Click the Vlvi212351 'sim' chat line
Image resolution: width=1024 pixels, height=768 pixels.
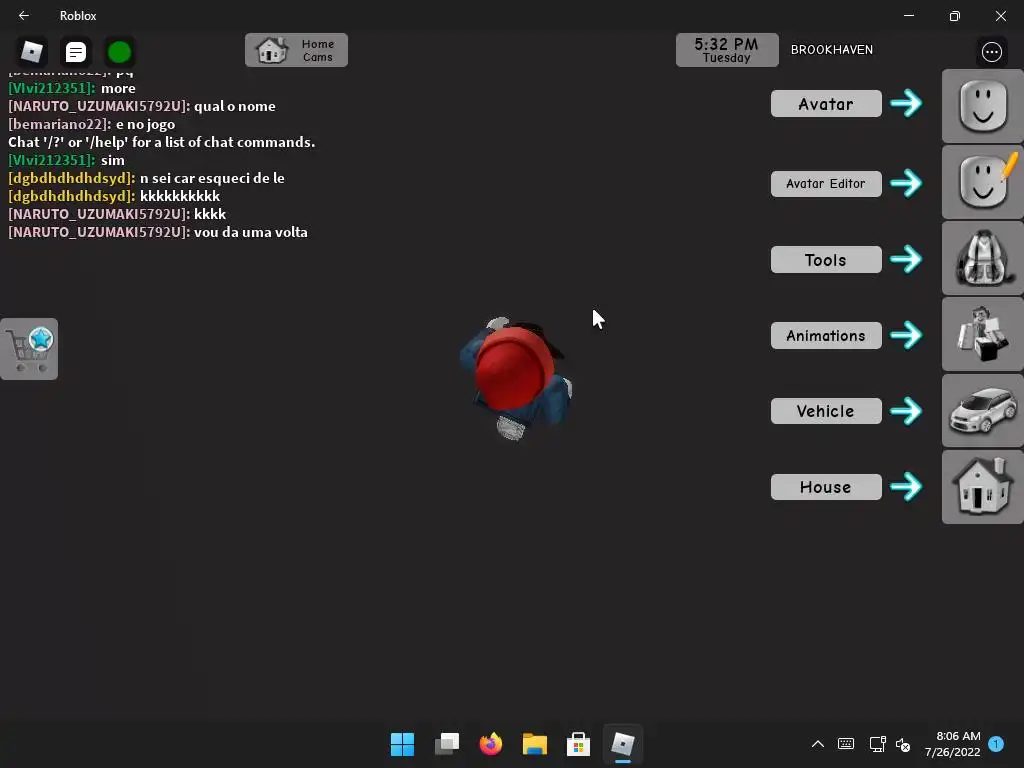(66, 161)
